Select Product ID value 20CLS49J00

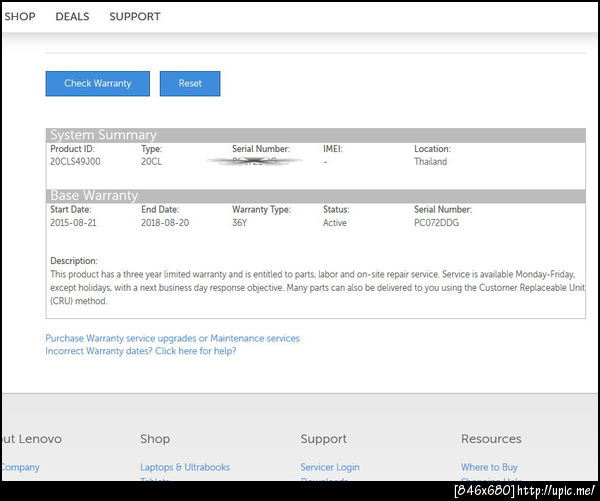coord(75,162)
